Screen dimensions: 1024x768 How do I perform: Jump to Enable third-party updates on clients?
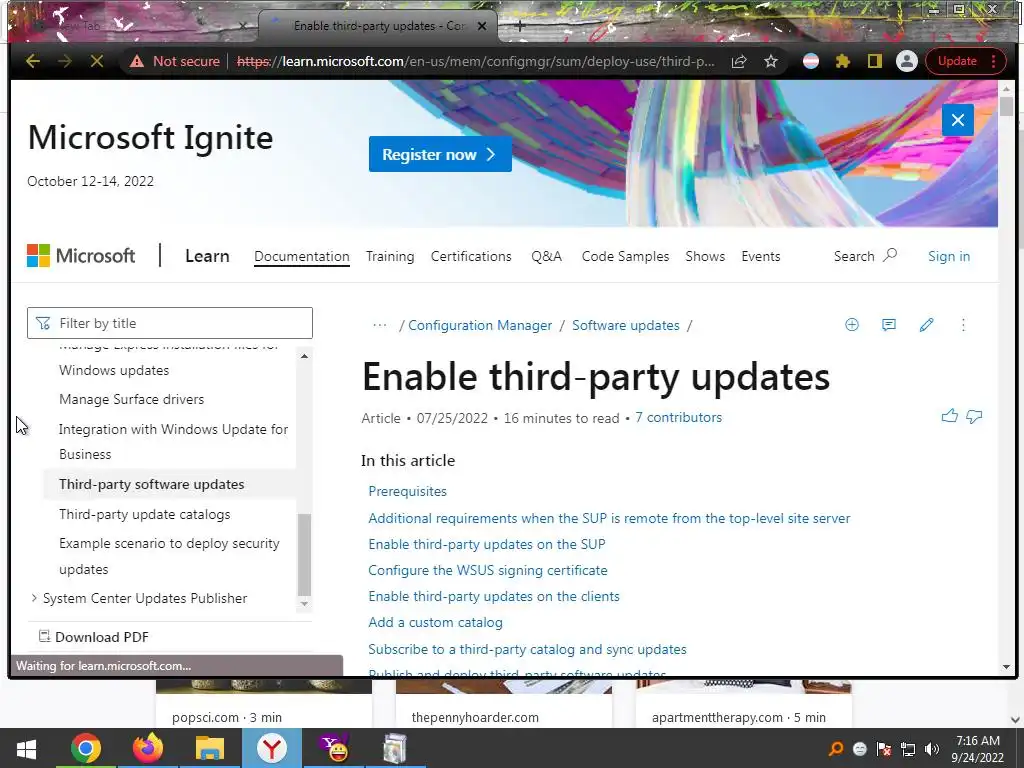point(494,596)
